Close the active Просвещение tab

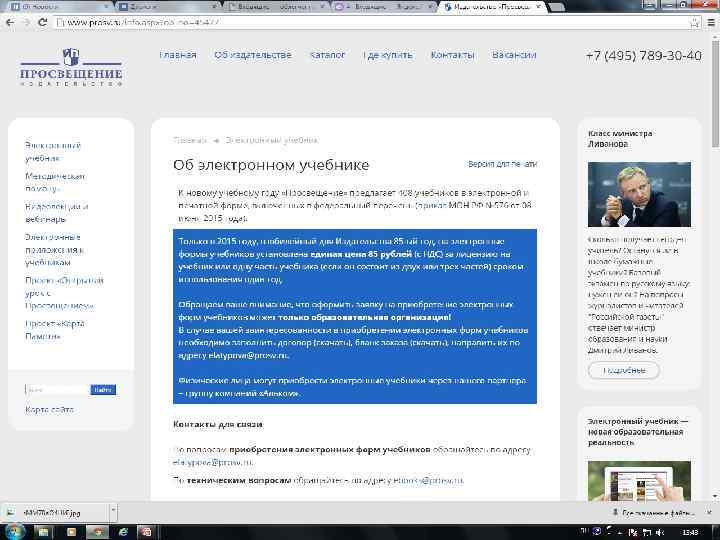538,6
